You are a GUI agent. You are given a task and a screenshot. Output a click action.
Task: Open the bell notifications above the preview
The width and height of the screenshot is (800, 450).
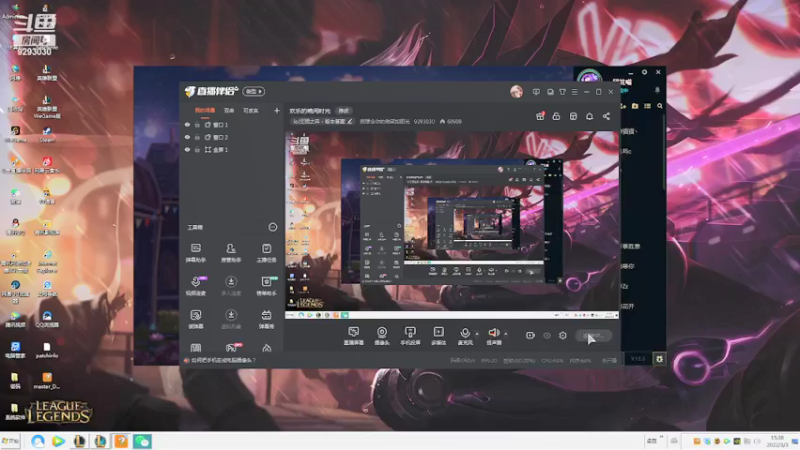tap(589, 116)
